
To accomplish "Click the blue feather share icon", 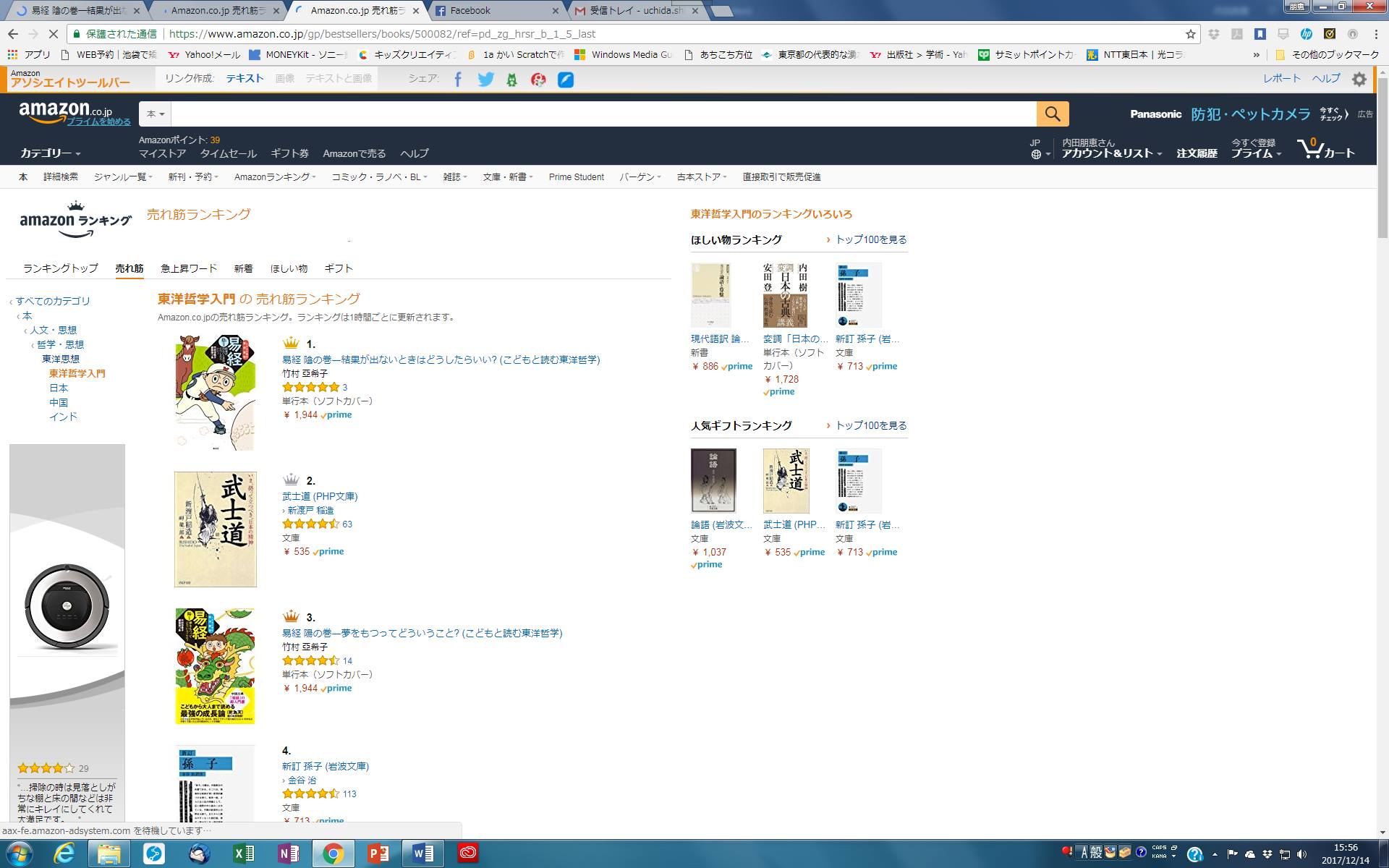I will [566, 80].
